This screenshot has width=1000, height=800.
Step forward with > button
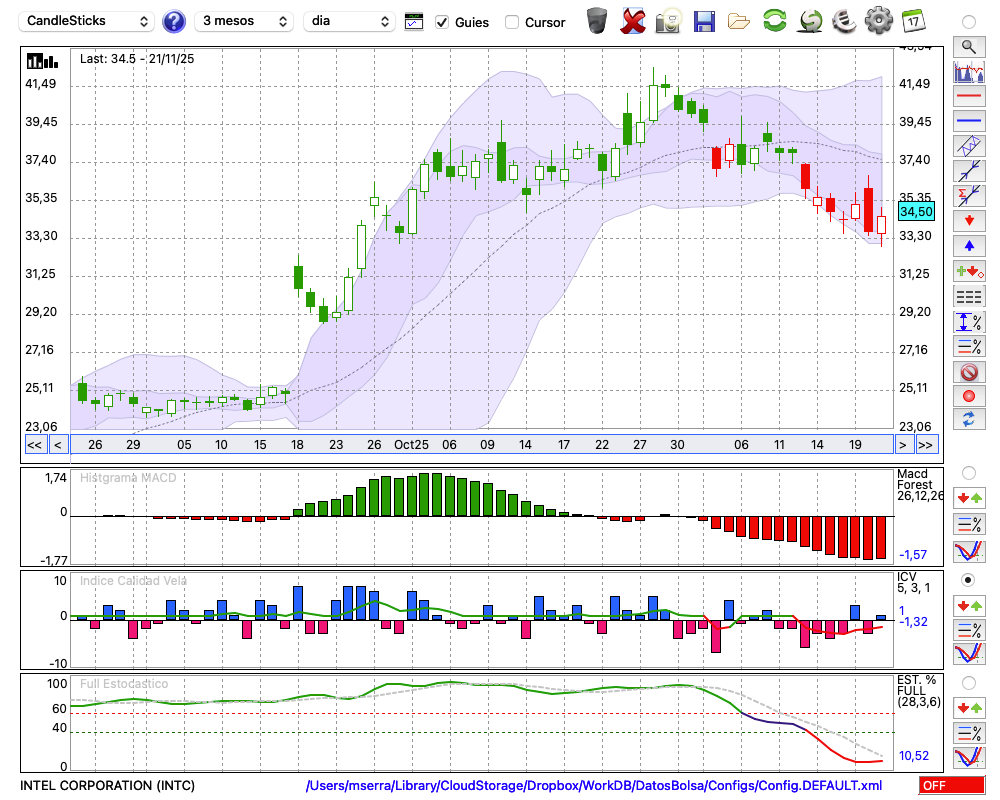pyautogui.click(x=902, y=445)
